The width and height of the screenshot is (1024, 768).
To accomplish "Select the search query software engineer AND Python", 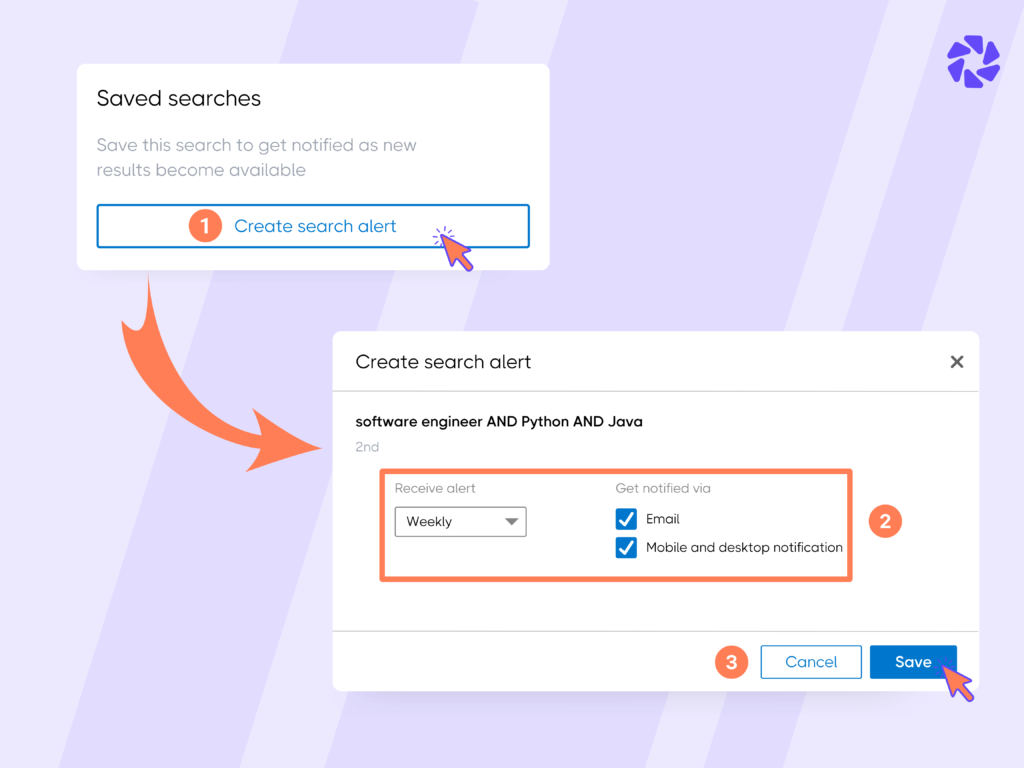I will tap(498, 421).
